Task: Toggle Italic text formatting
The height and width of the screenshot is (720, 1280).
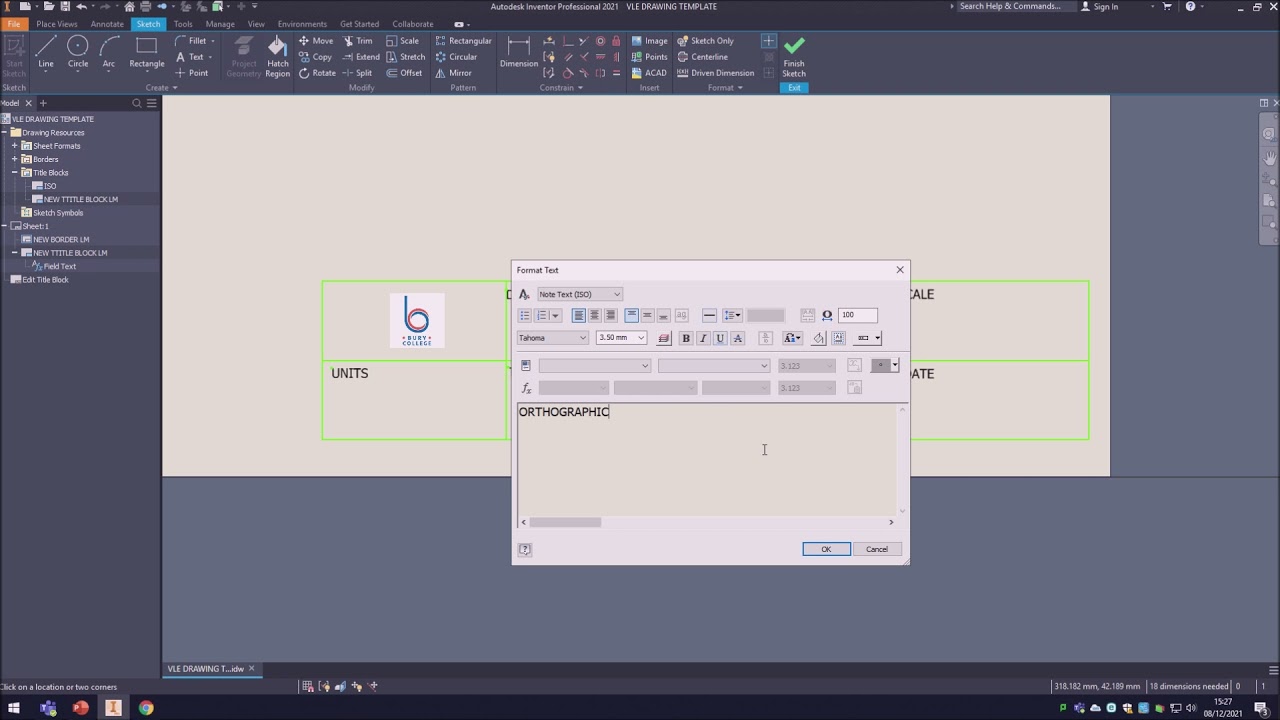Action: pos(703,338)
